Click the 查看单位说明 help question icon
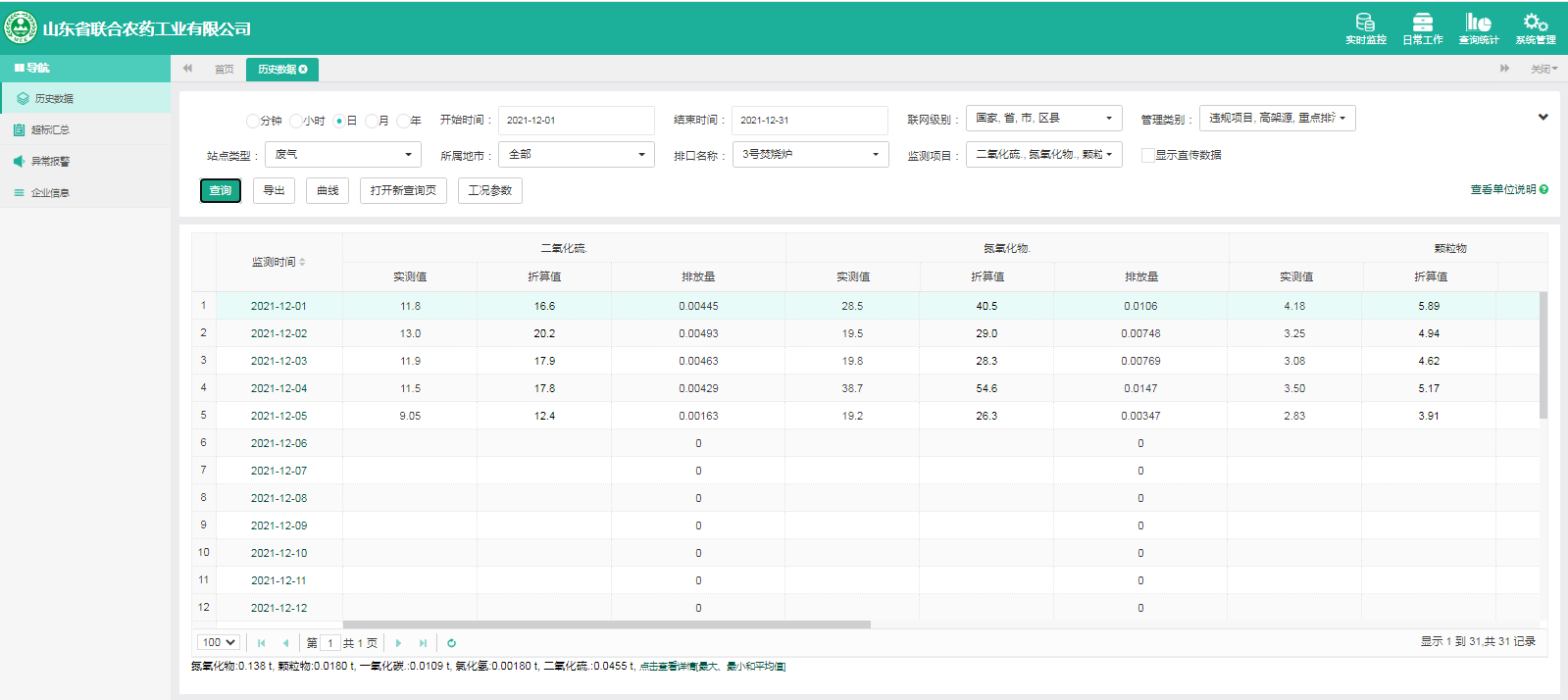Viewport: 1568px width, 700px height. 1543,189
